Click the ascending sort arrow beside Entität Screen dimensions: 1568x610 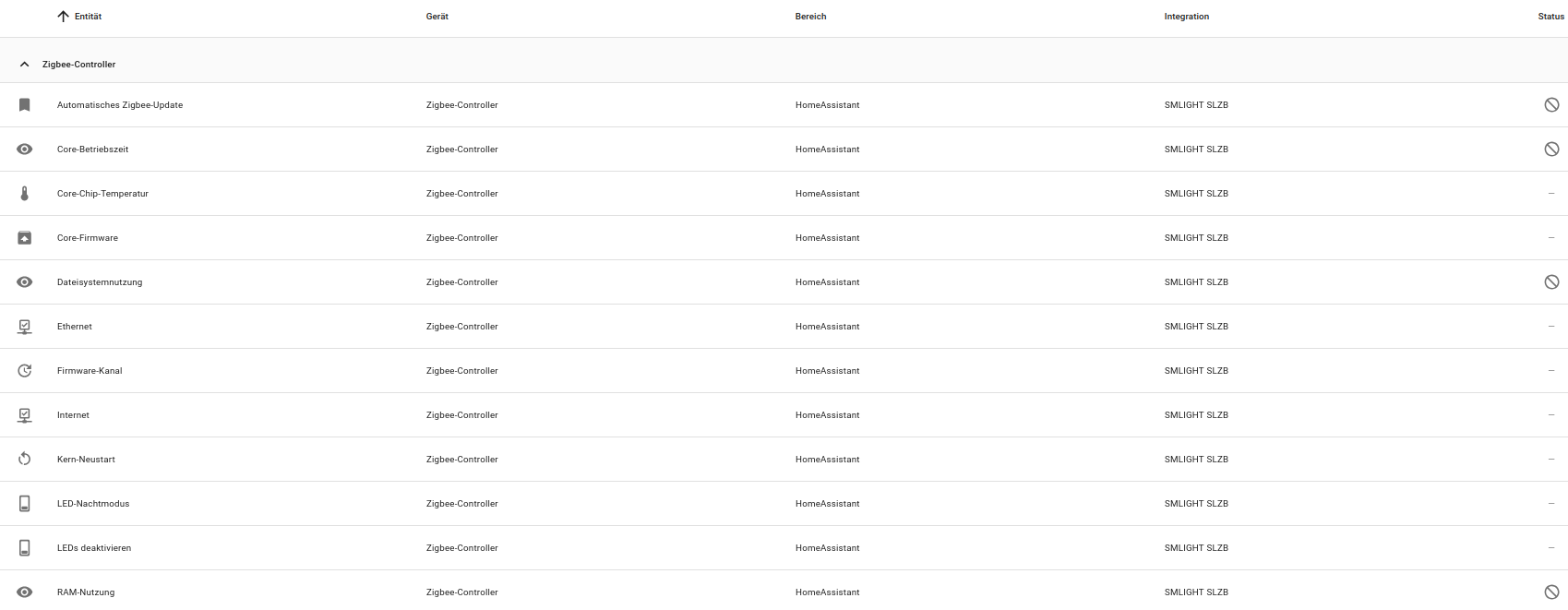[63, 17]
